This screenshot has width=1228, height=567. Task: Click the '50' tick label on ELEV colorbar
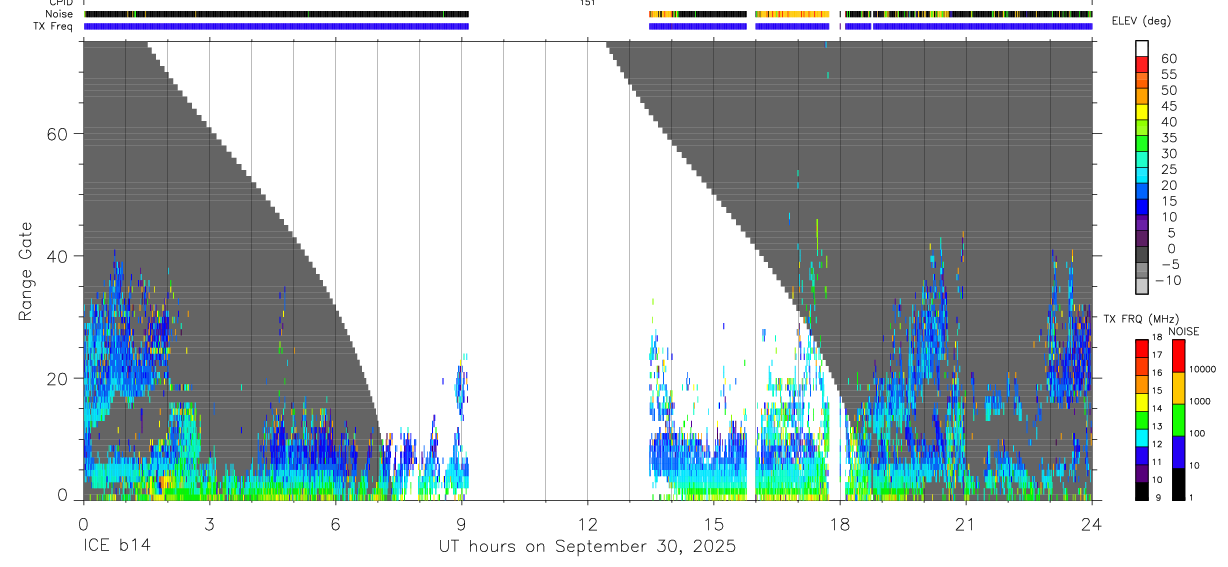point(1167,91)
